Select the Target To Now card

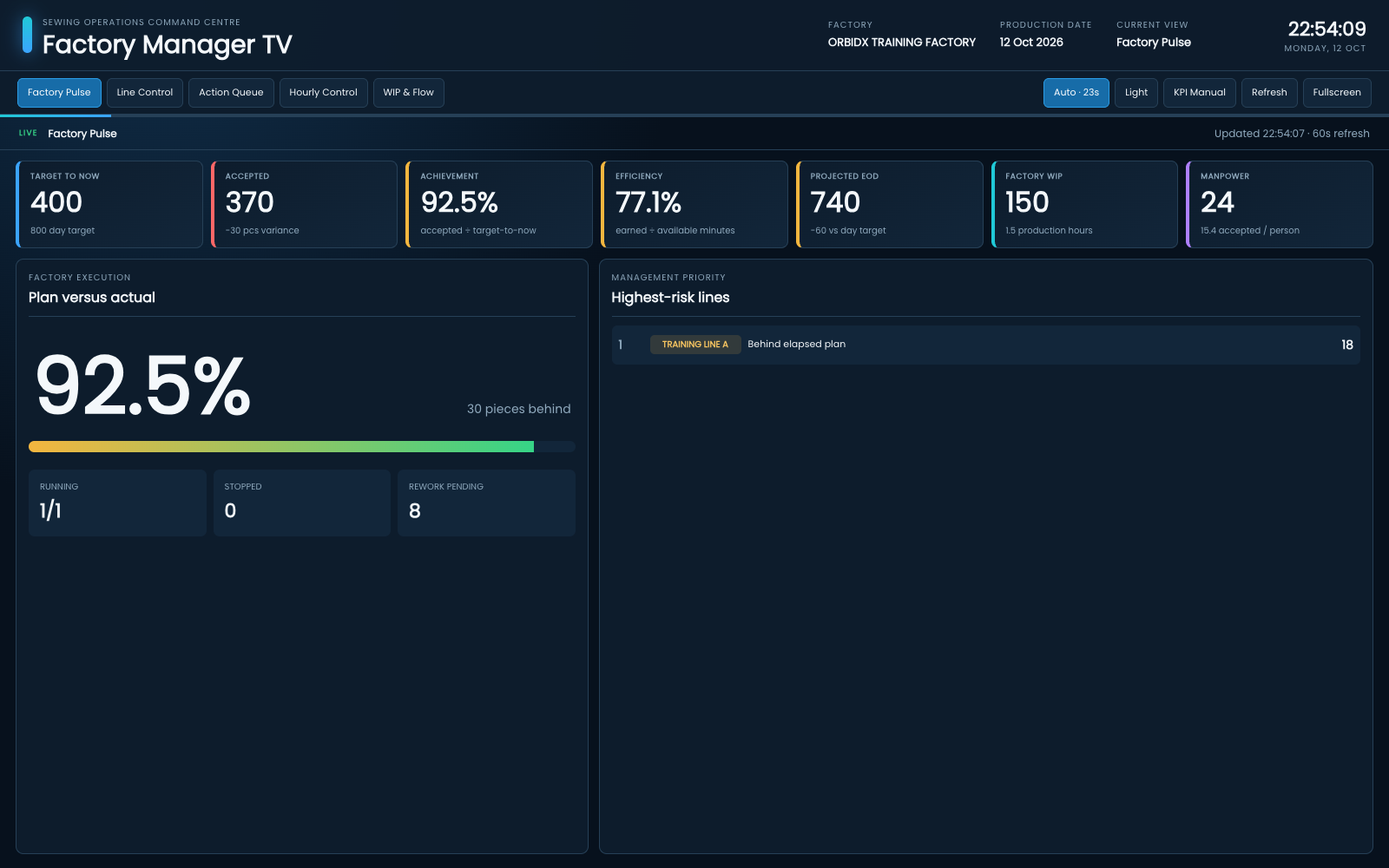pyautogui.click(x=109, y=204)
